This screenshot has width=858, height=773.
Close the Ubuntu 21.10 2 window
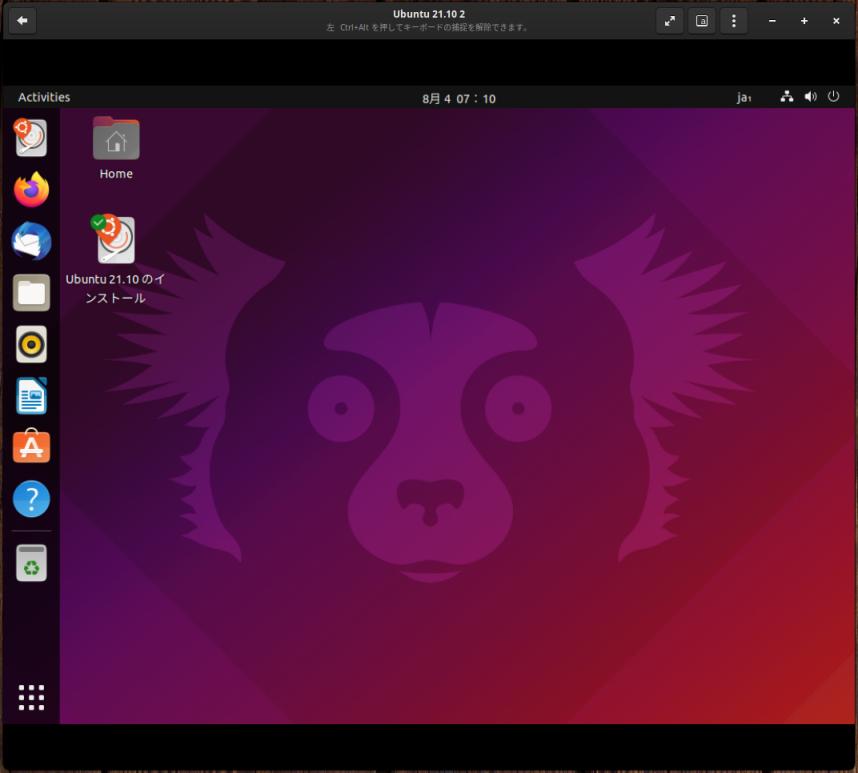point(836,21)
